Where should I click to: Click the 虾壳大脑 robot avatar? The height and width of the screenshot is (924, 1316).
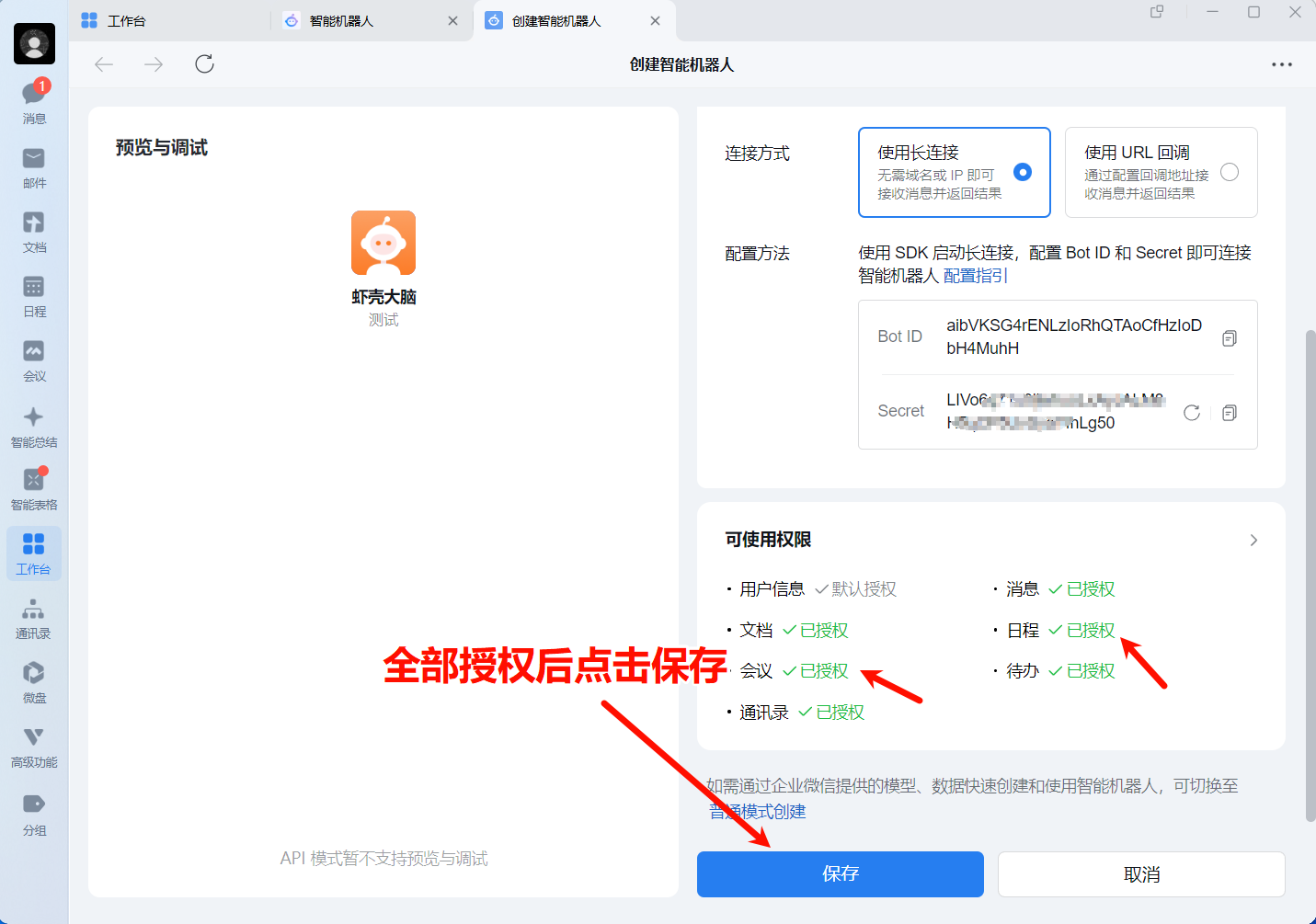pyautogui.click(x=383, y=243)
